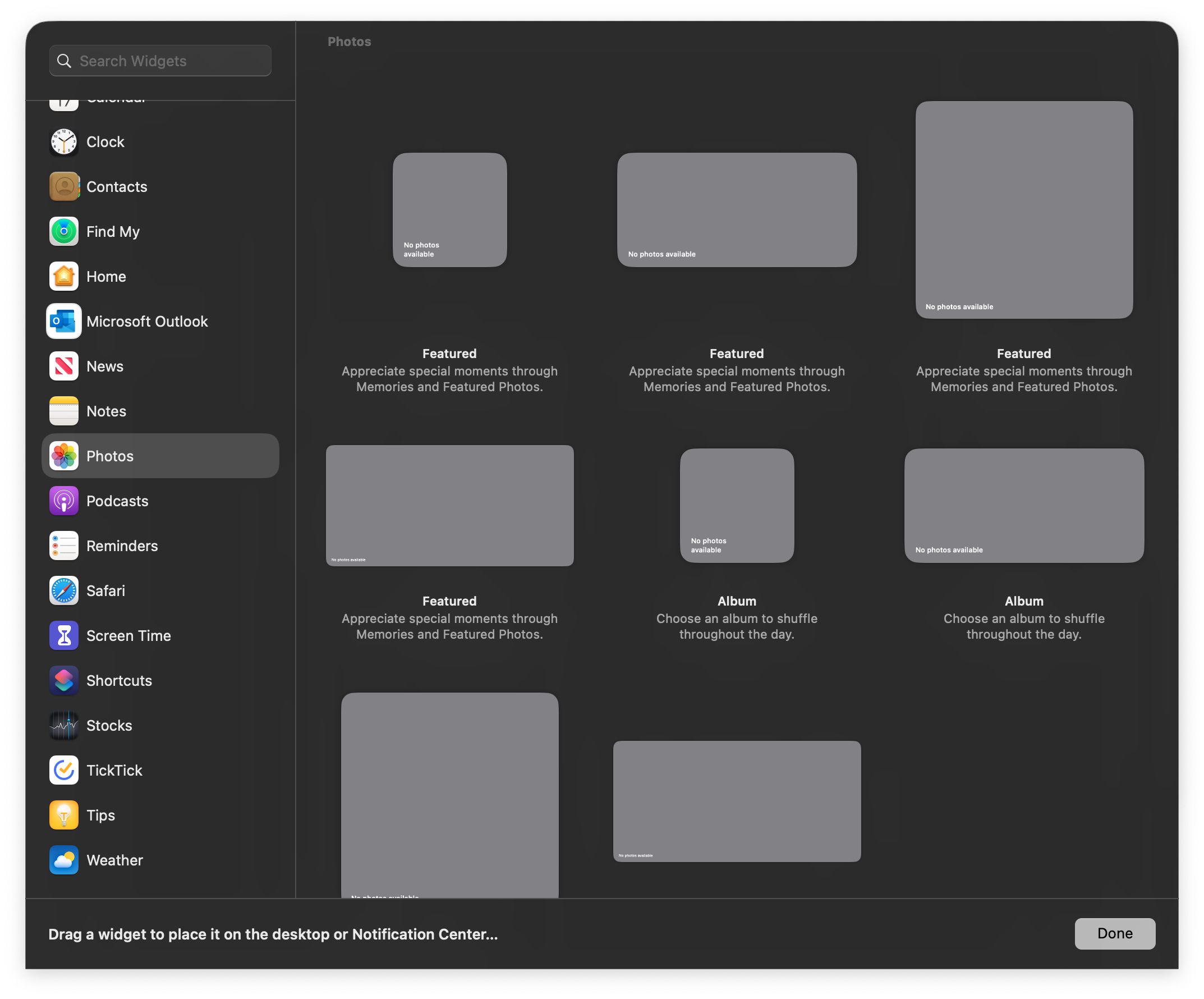Select the Weather app icon
Screen dimensions: 1204x999
[x=63, y=860]
